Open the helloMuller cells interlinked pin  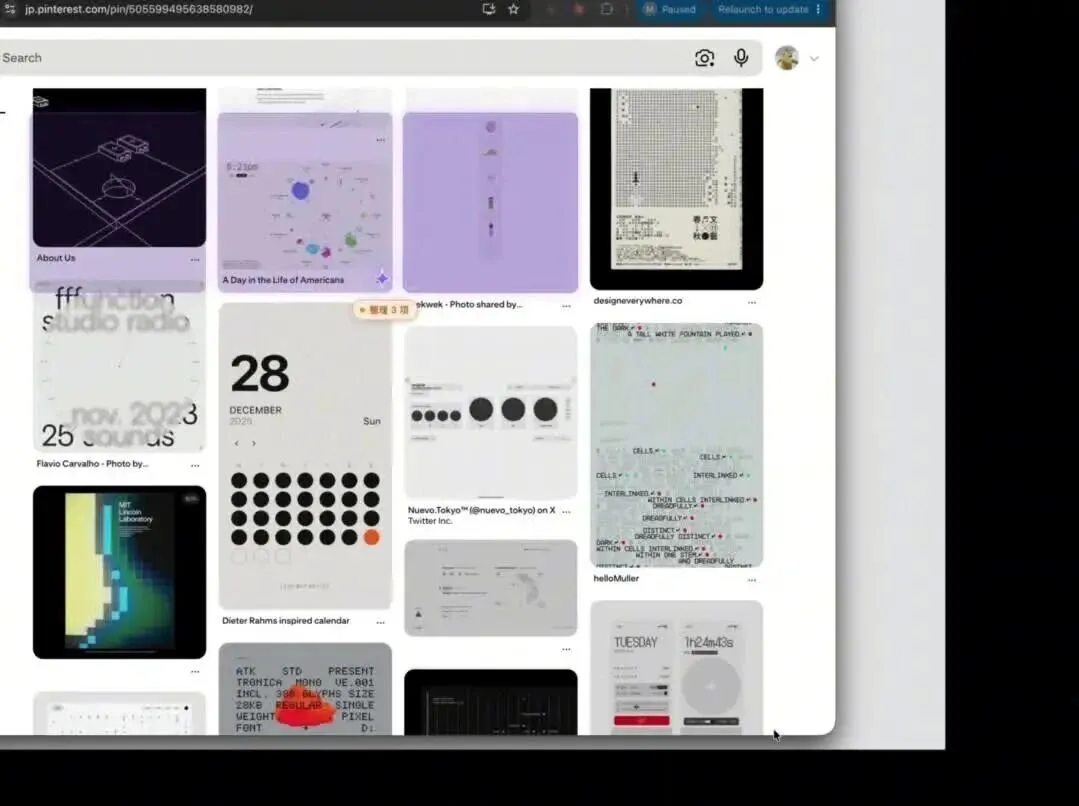(676, 445)
